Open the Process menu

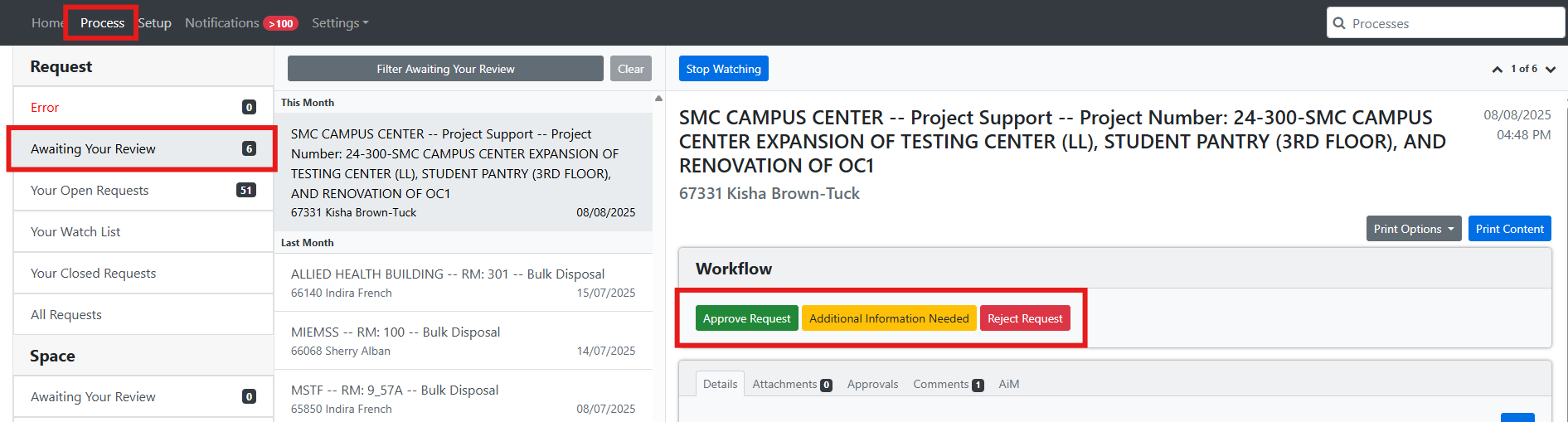click(102, 23)
